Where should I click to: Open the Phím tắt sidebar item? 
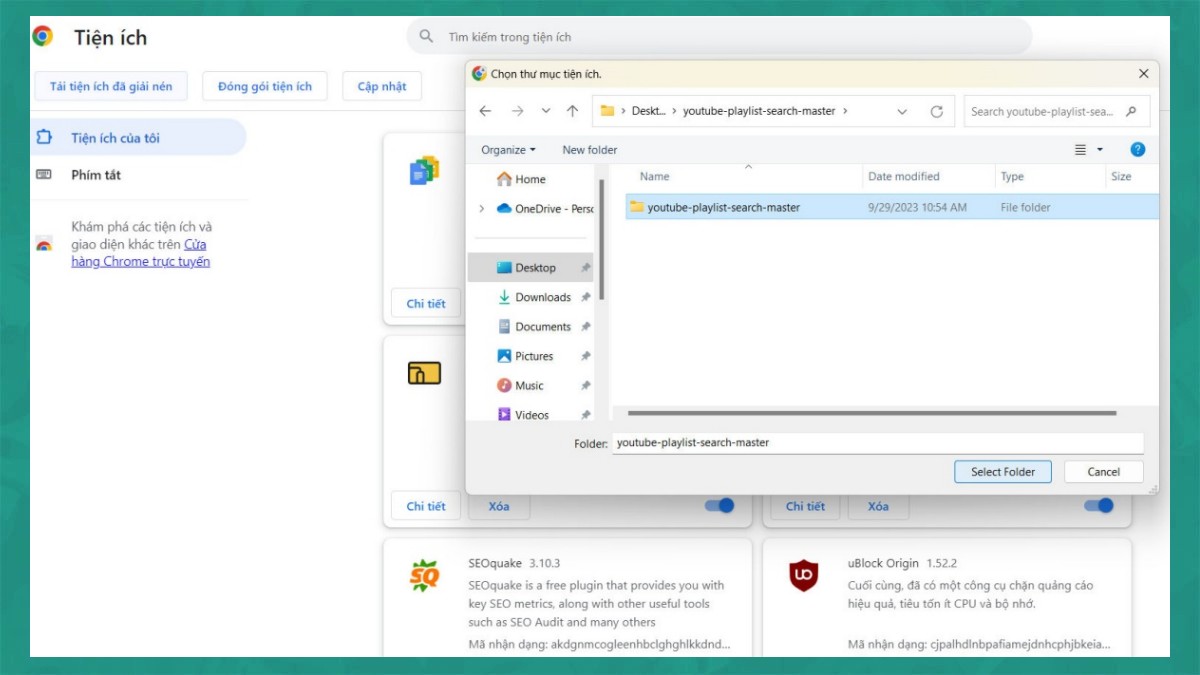point(96,175)
